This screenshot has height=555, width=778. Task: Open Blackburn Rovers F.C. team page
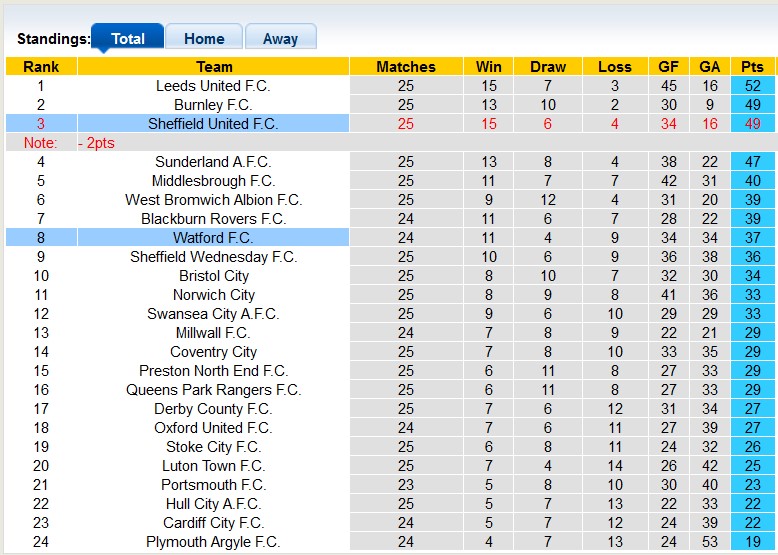tap(213, 219)
